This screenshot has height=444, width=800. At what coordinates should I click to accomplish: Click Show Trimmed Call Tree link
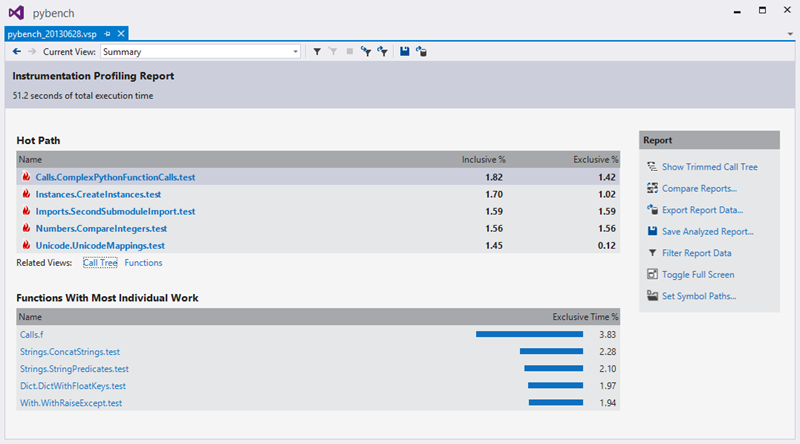coord(710,167)
